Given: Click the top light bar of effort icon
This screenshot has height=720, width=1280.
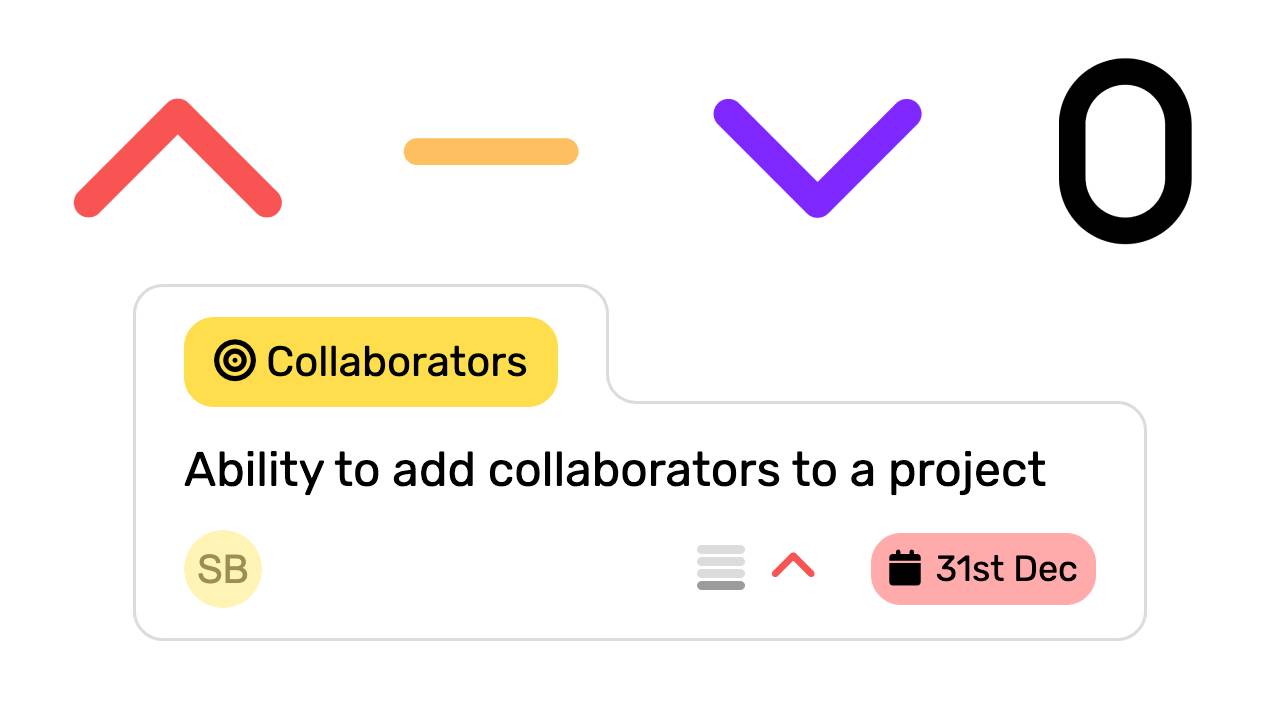Looking at the screenshot, I should click(x=721, y=550).
